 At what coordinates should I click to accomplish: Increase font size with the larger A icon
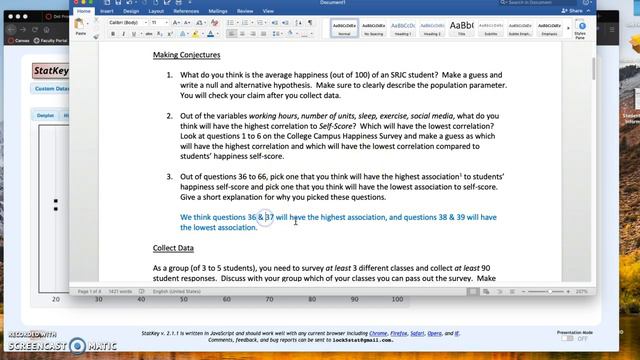click(176, 23)
